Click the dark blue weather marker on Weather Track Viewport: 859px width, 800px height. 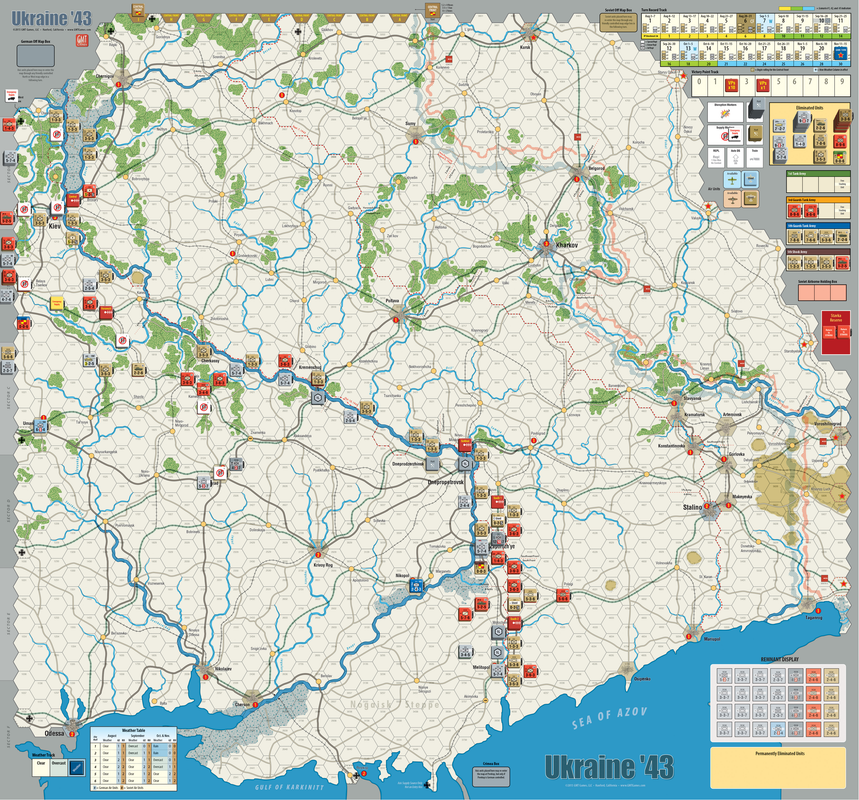pyautogui.click(x=77, y=768)
